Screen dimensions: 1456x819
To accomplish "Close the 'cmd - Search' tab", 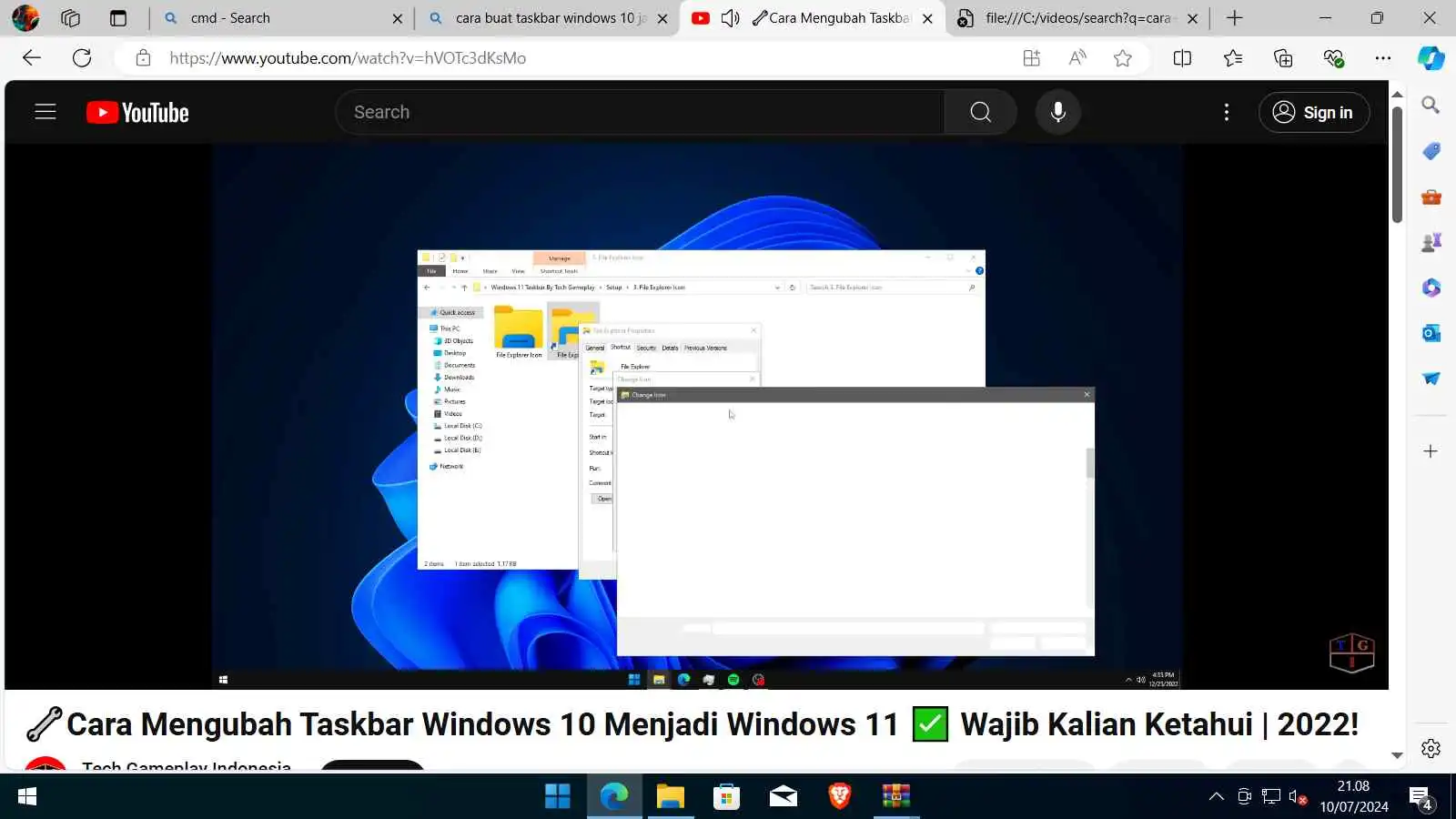I will tap(397, 18).
